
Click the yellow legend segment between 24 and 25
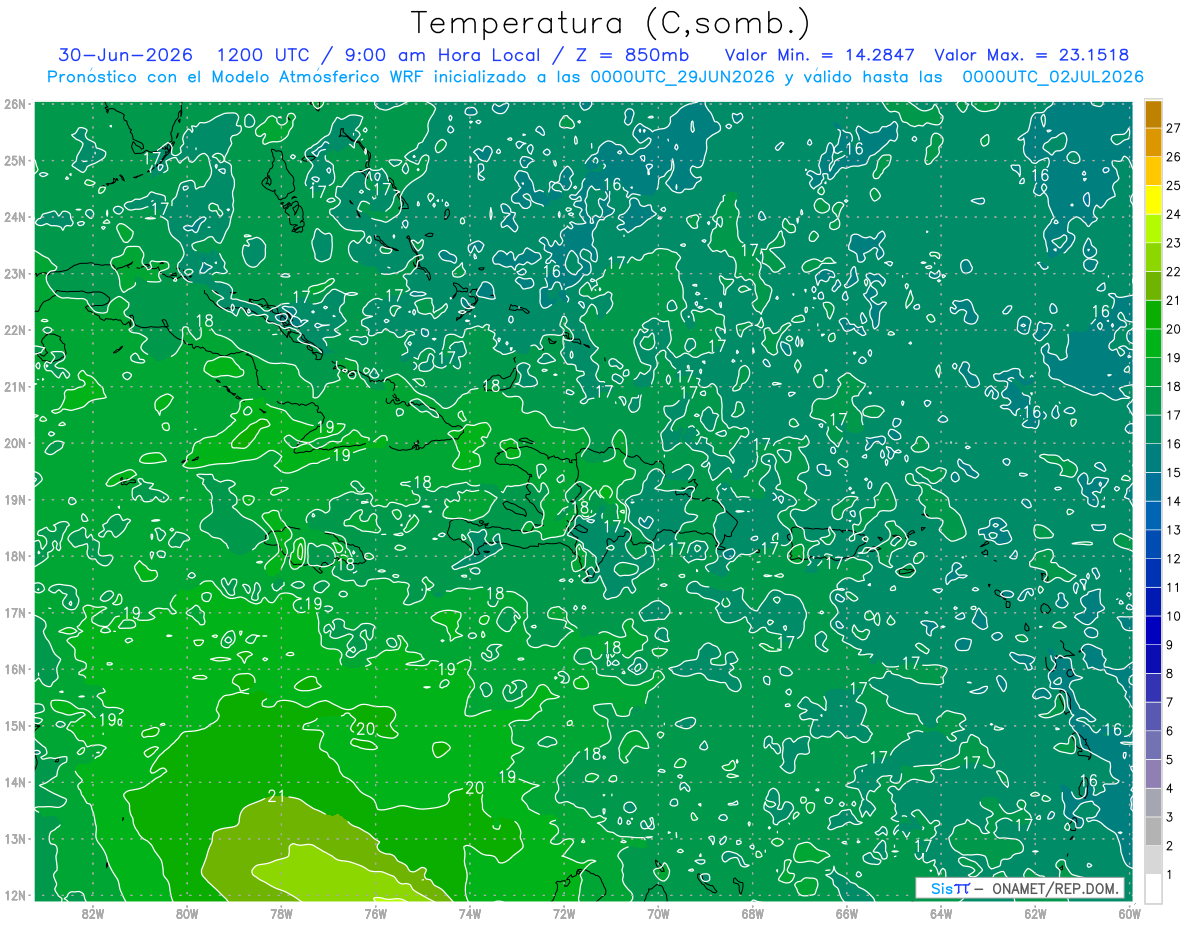point(1154,201)
